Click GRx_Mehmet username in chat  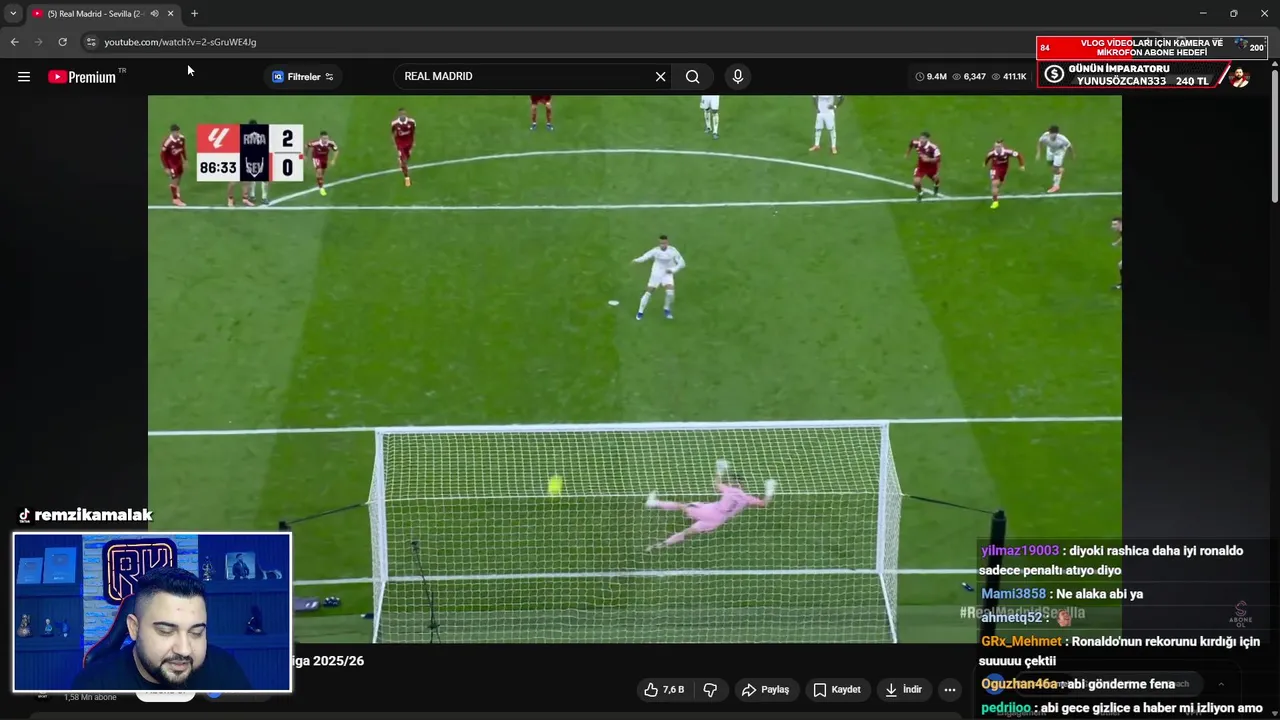[1021, 642]
